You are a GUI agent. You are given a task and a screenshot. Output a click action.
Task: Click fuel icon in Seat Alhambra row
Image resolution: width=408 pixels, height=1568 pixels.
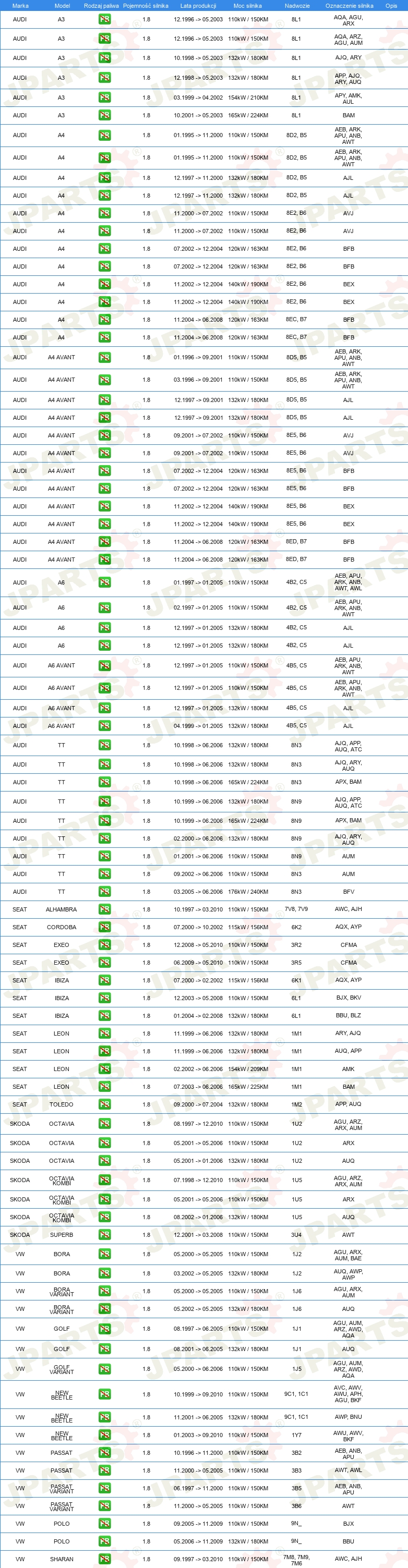pyautogui.click(x=105, y=909)
